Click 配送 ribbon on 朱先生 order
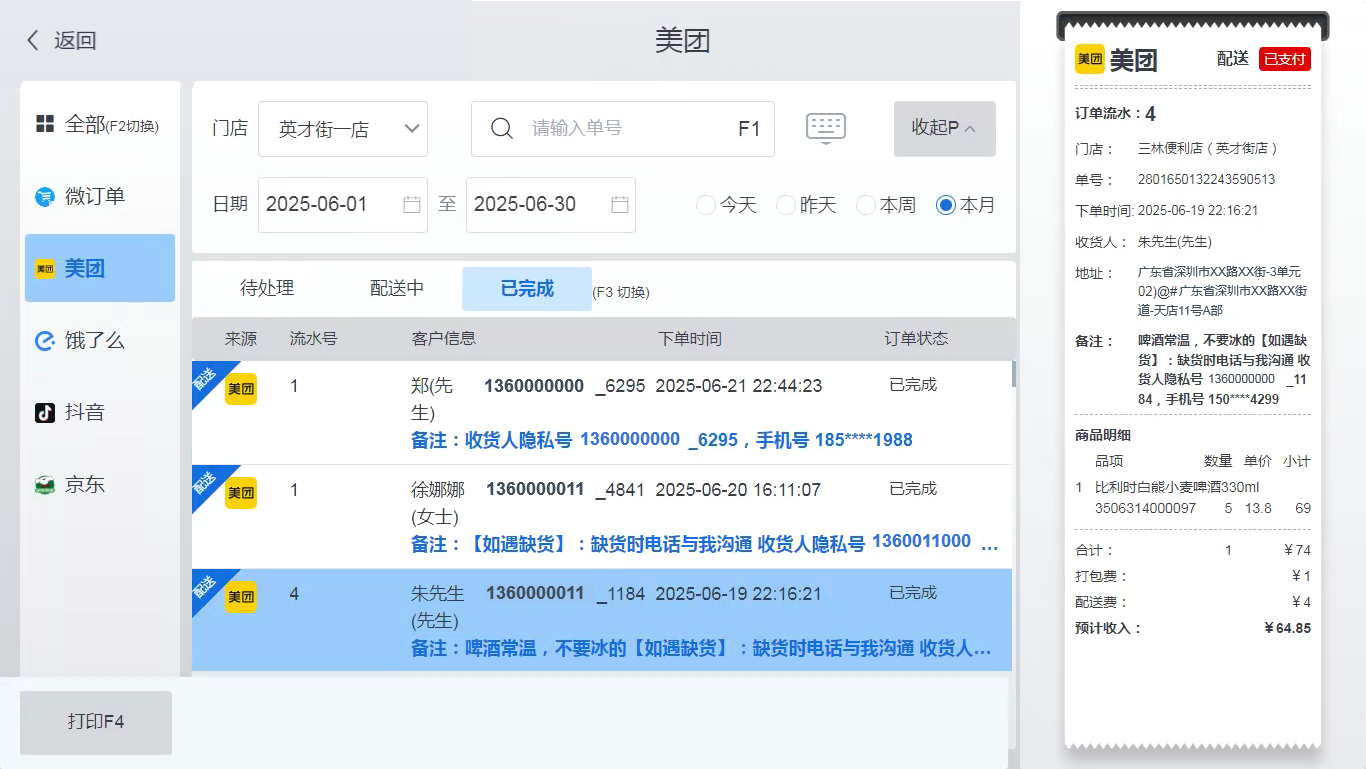The height and width of the screenshot is (769, 1366). pos(207,585)
